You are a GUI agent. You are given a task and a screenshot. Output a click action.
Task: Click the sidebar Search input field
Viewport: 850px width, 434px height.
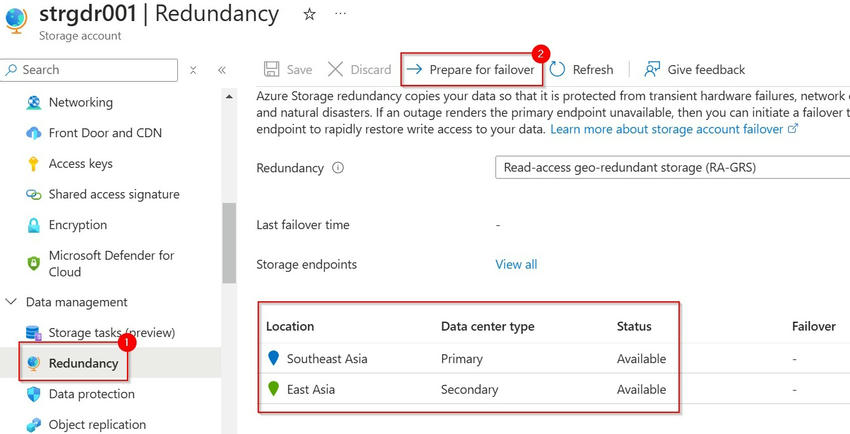pyautogui.click(x=95, y=70)
